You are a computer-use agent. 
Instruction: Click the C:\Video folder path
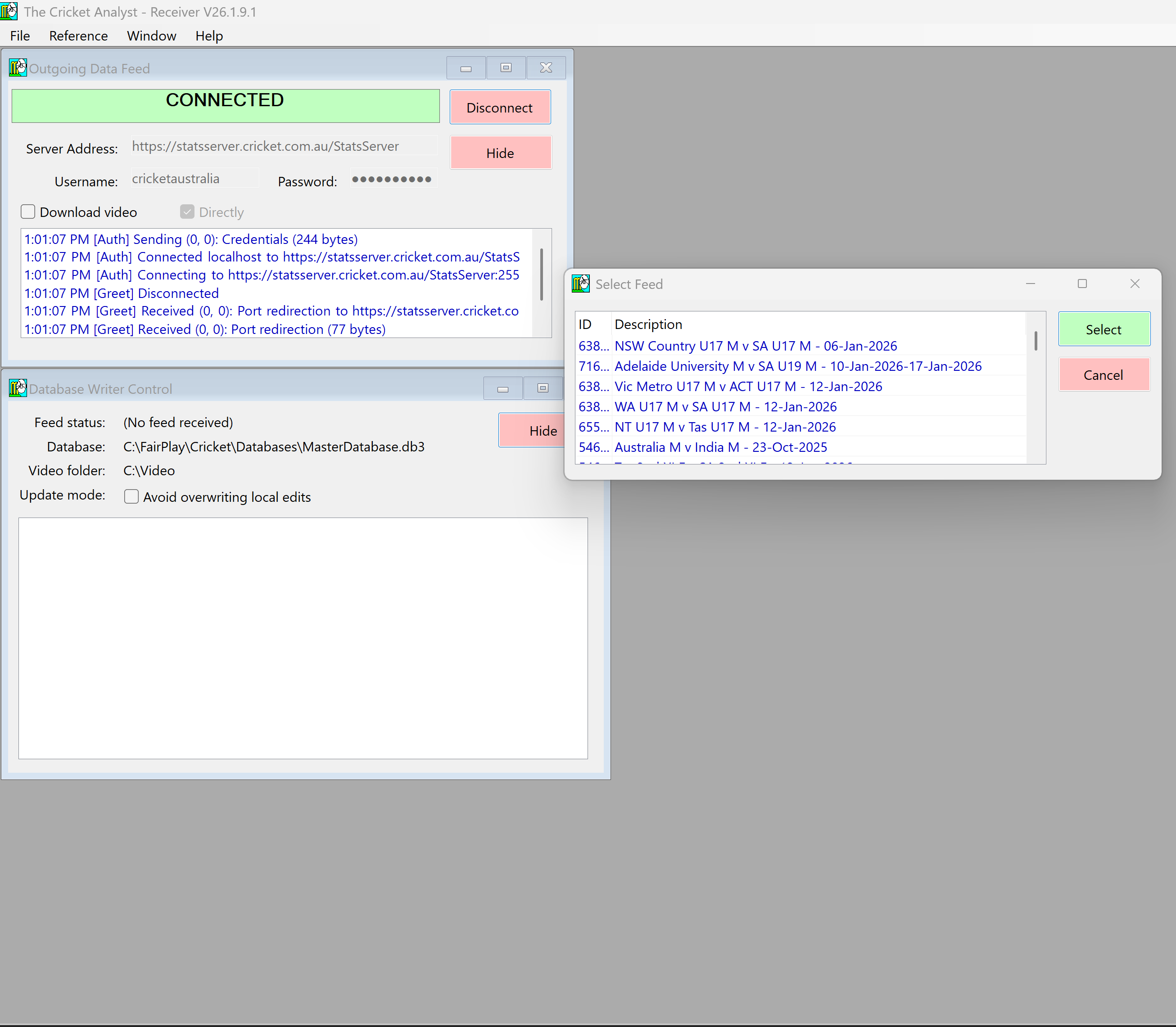click(149, 470)
